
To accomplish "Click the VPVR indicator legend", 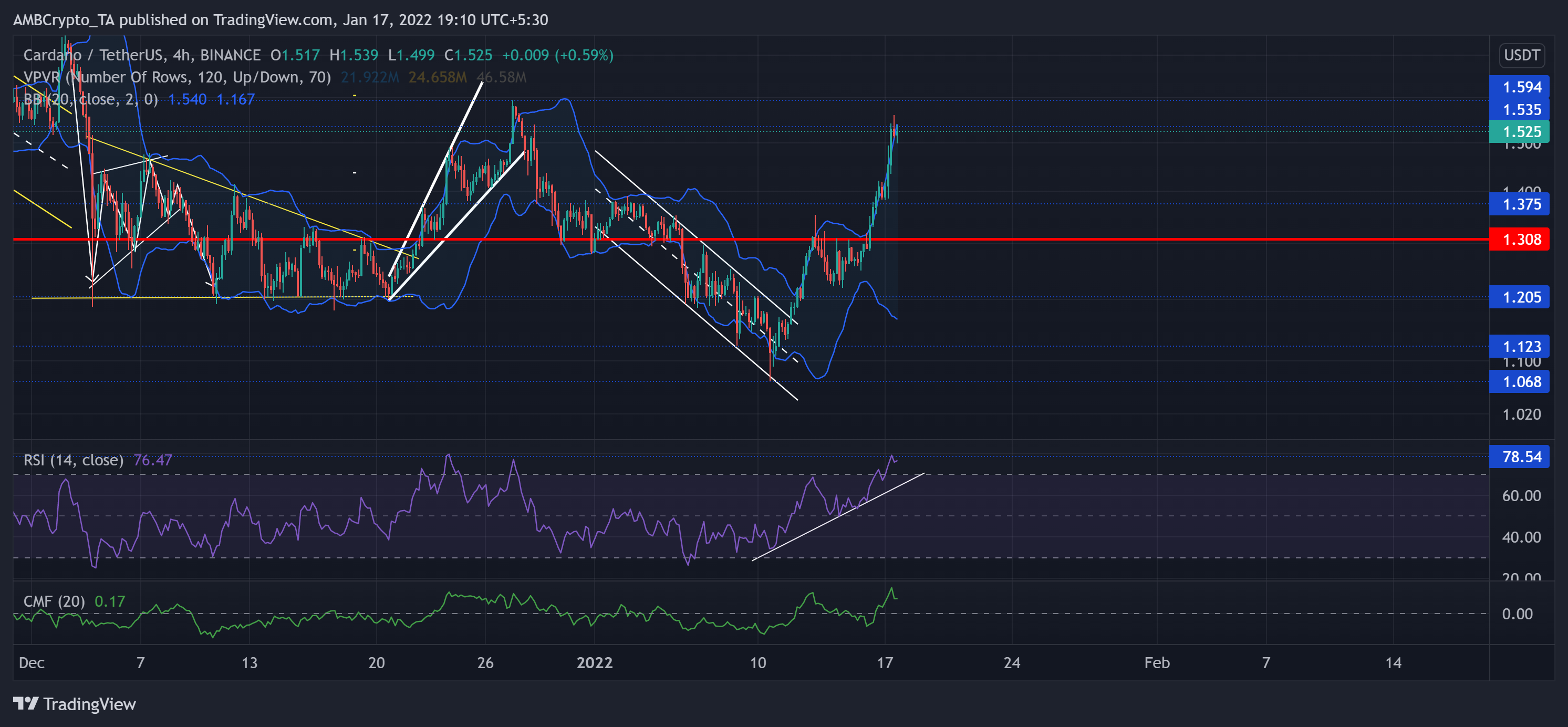I will pos(177,77).
